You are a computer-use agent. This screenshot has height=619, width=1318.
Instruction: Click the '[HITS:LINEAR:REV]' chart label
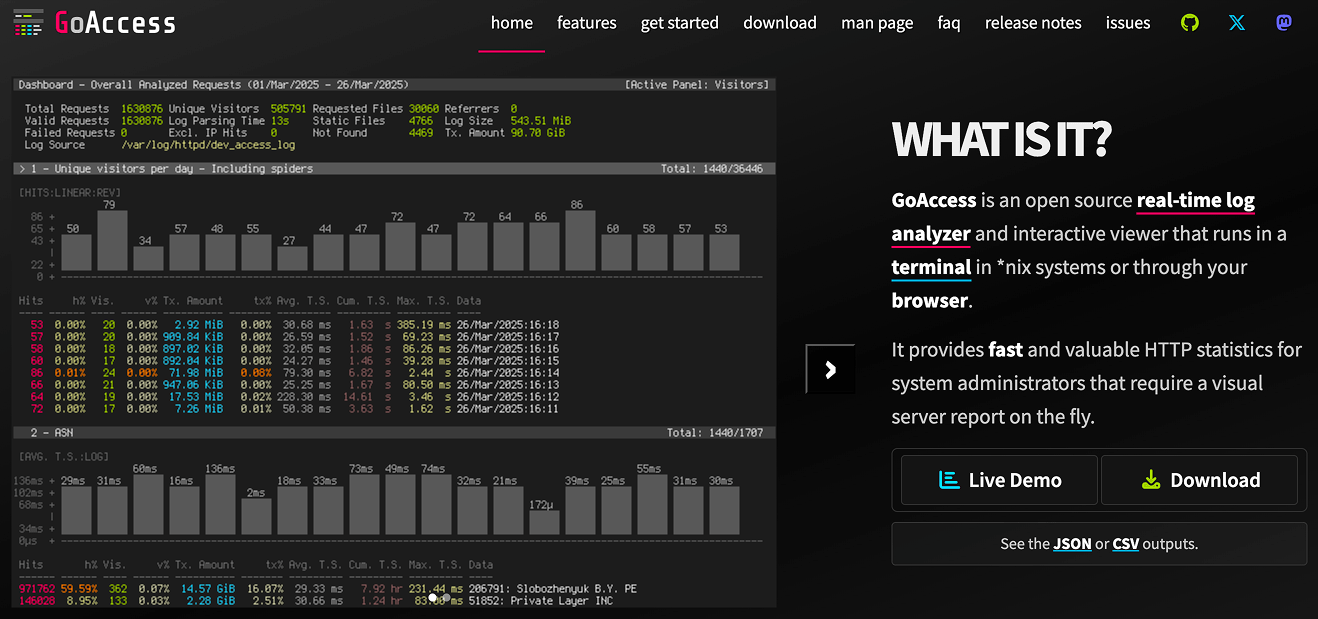point(70,192)
